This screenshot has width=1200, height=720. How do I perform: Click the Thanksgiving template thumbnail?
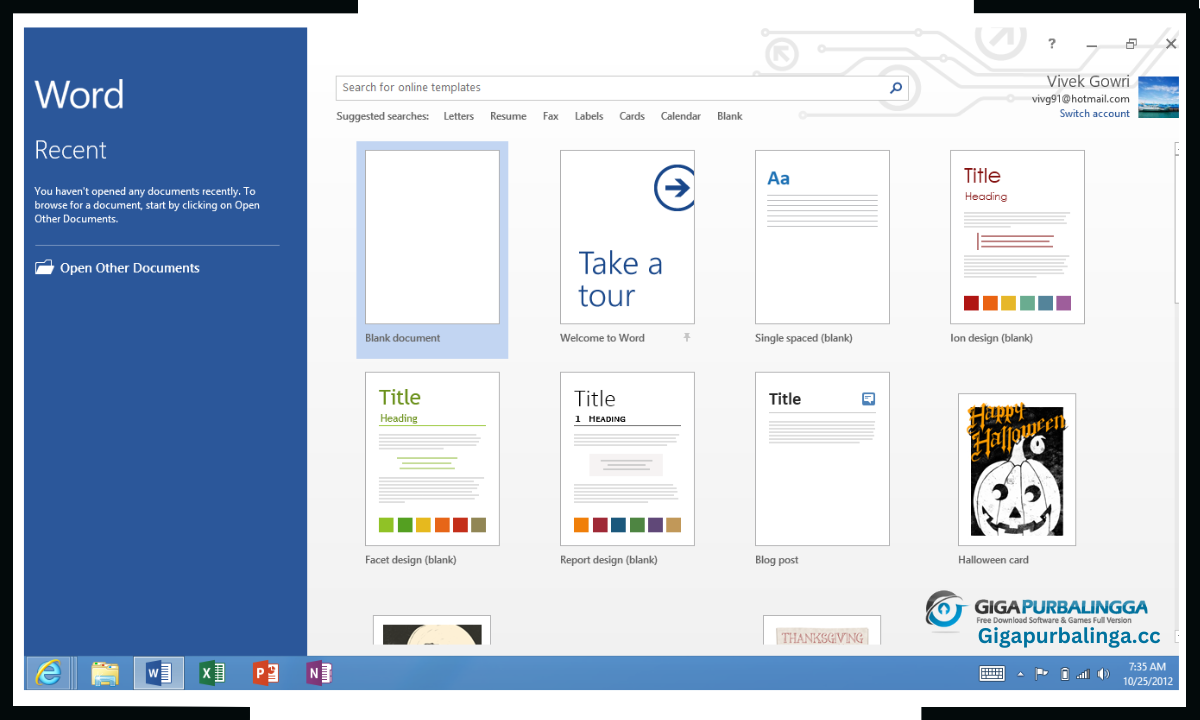(x=822, y=630)
